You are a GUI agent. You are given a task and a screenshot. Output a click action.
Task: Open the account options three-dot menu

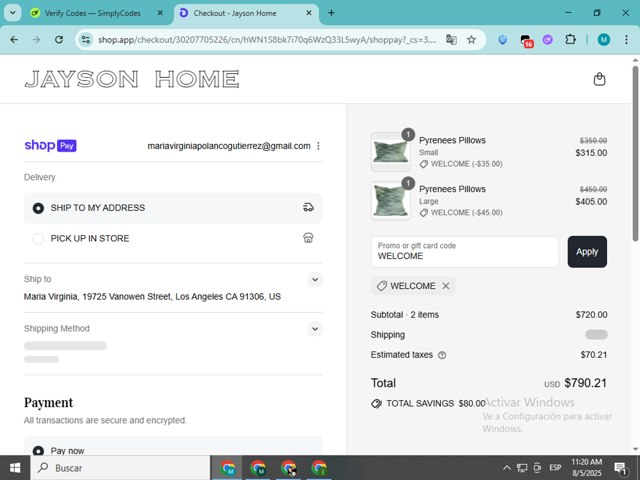point(318,146)
